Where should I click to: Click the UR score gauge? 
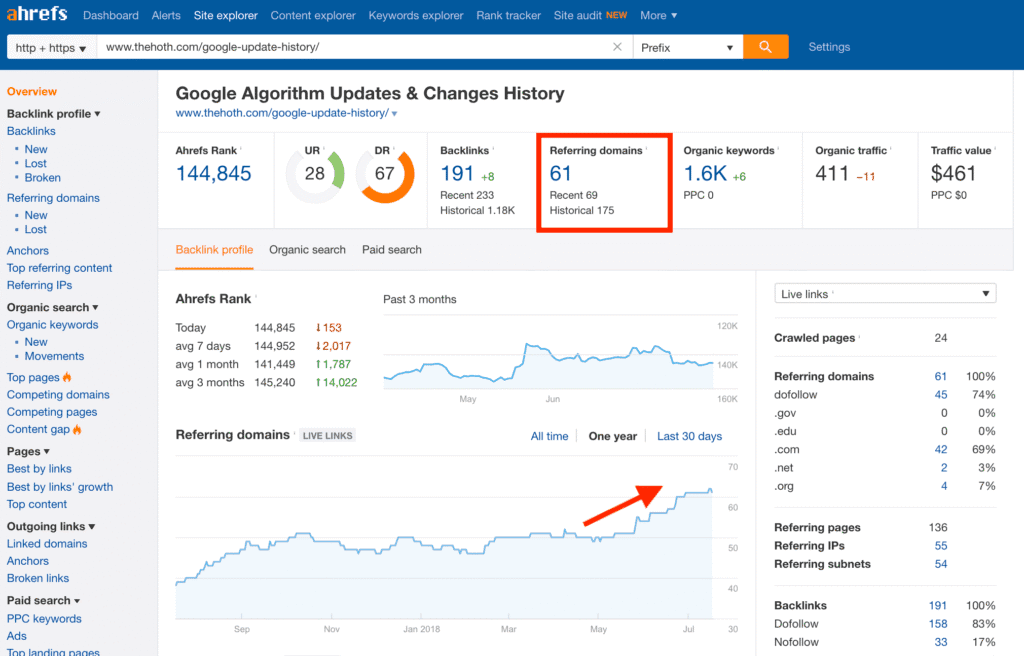pyautogui.click(x=315, y=172)
